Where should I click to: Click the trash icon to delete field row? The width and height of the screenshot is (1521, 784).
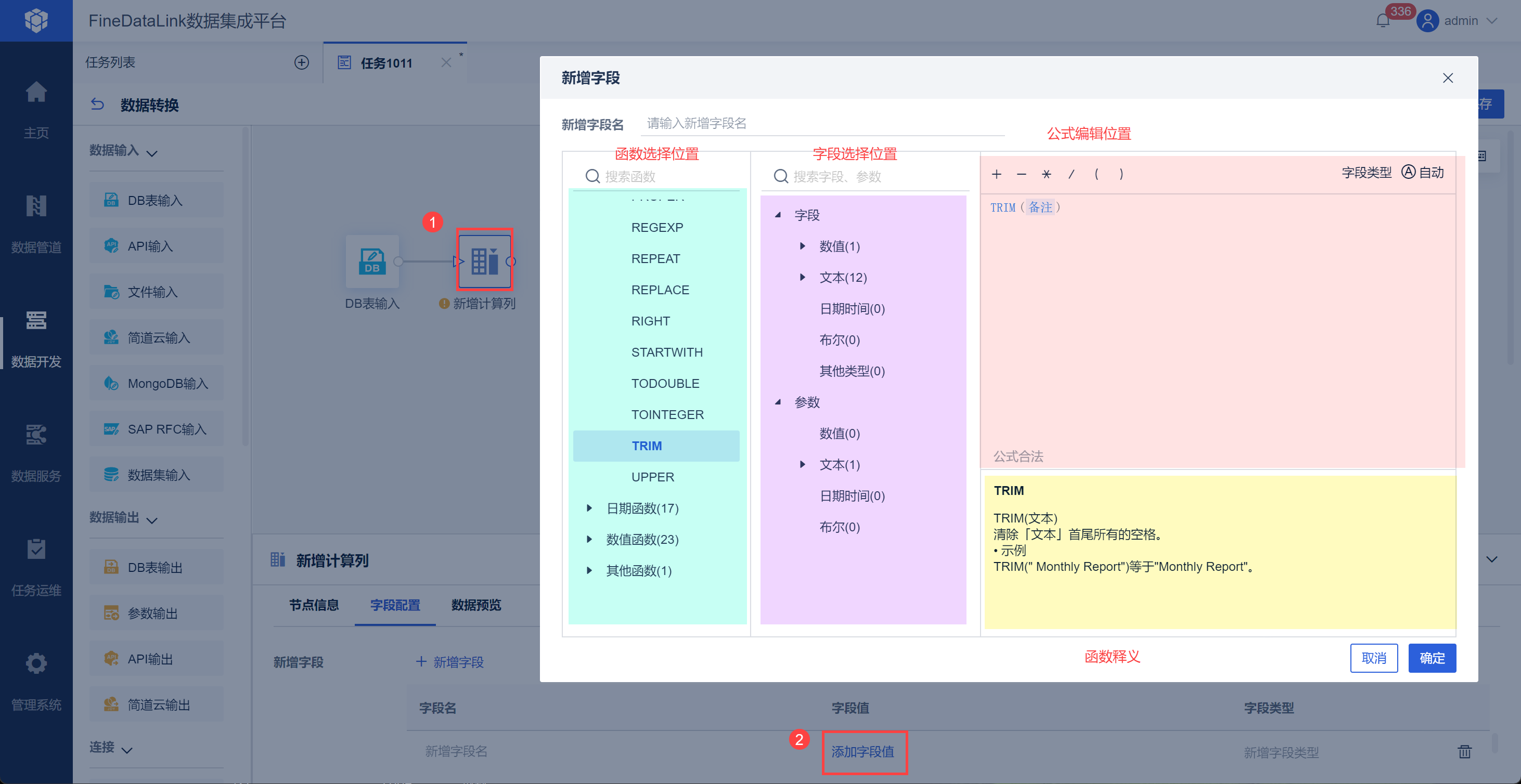click(x=1464, y=752)
